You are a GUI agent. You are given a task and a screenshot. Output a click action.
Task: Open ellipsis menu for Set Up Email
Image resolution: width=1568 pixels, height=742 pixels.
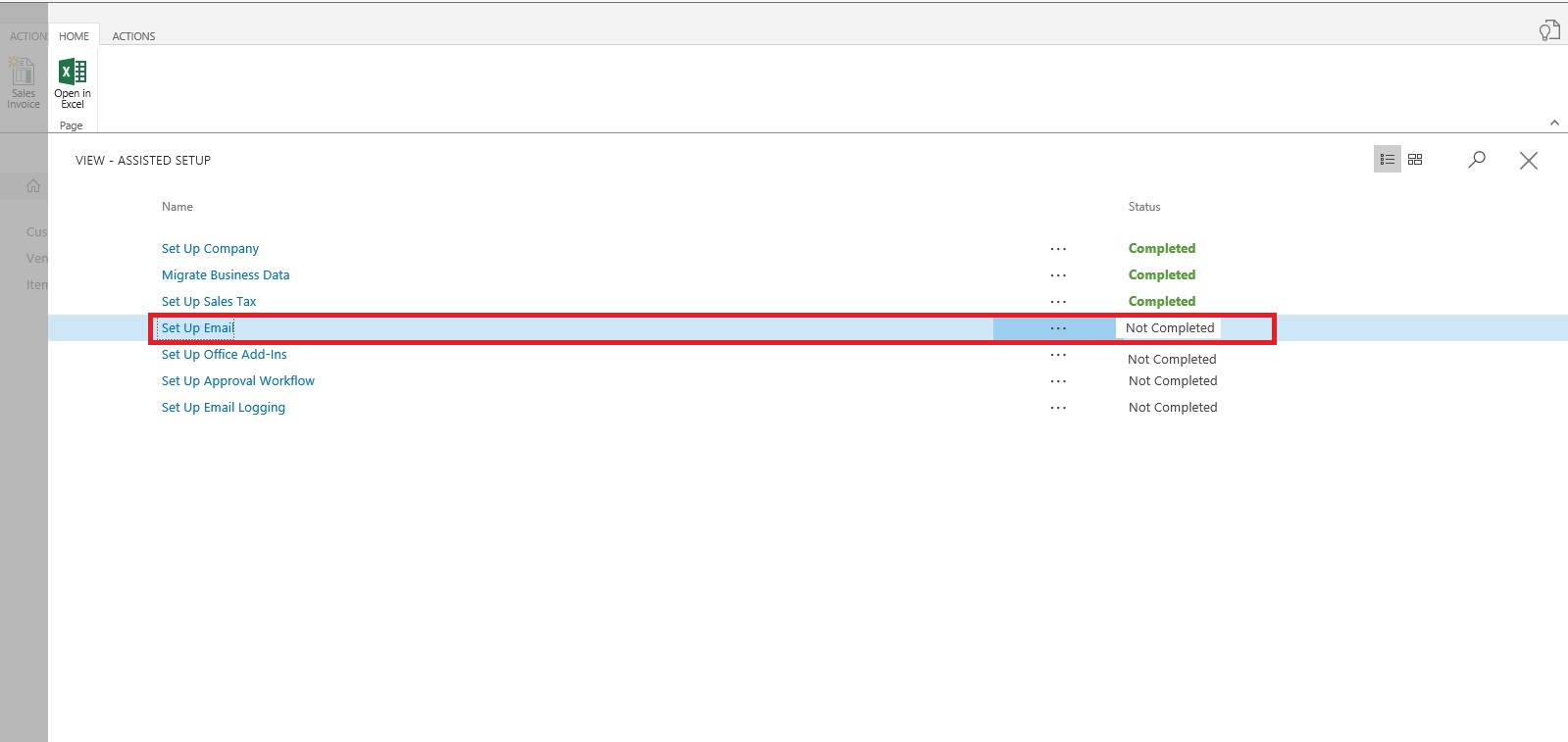pyautogui.click(x=1058, y=328)
